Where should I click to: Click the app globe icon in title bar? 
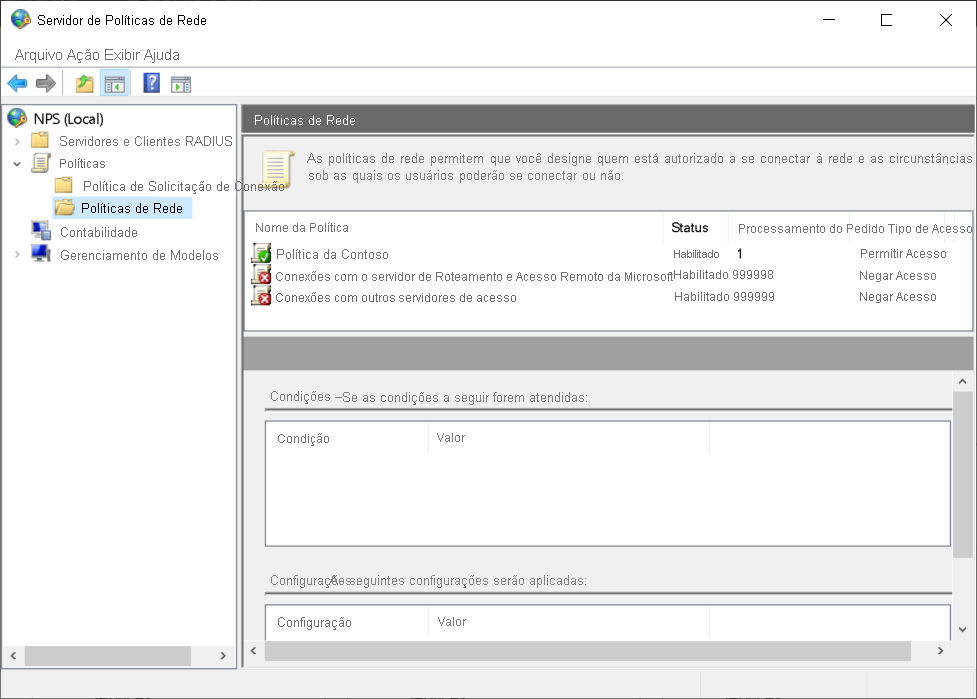pos(21,19)
